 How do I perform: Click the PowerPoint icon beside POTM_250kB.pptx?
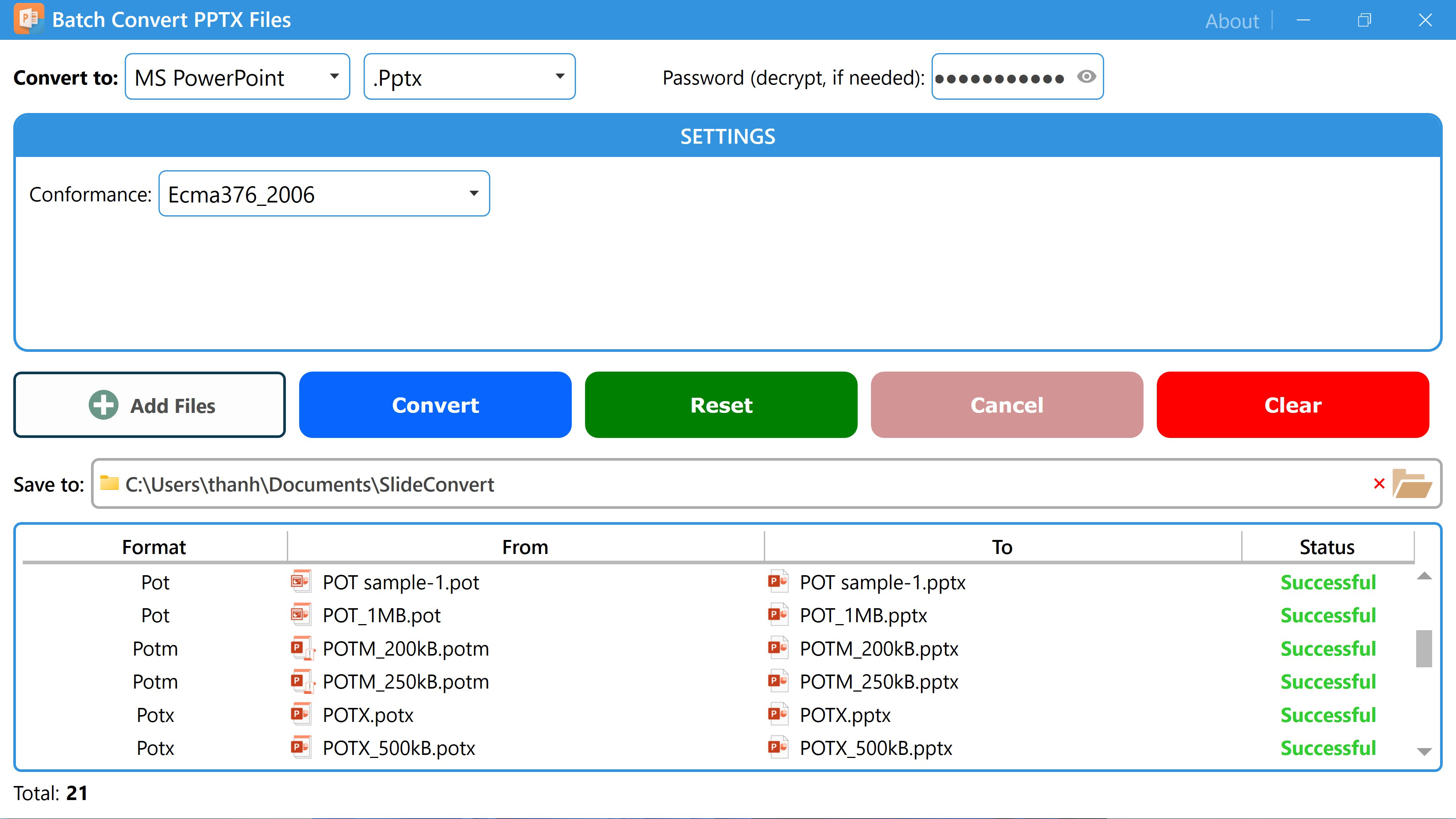pos(778,681)
